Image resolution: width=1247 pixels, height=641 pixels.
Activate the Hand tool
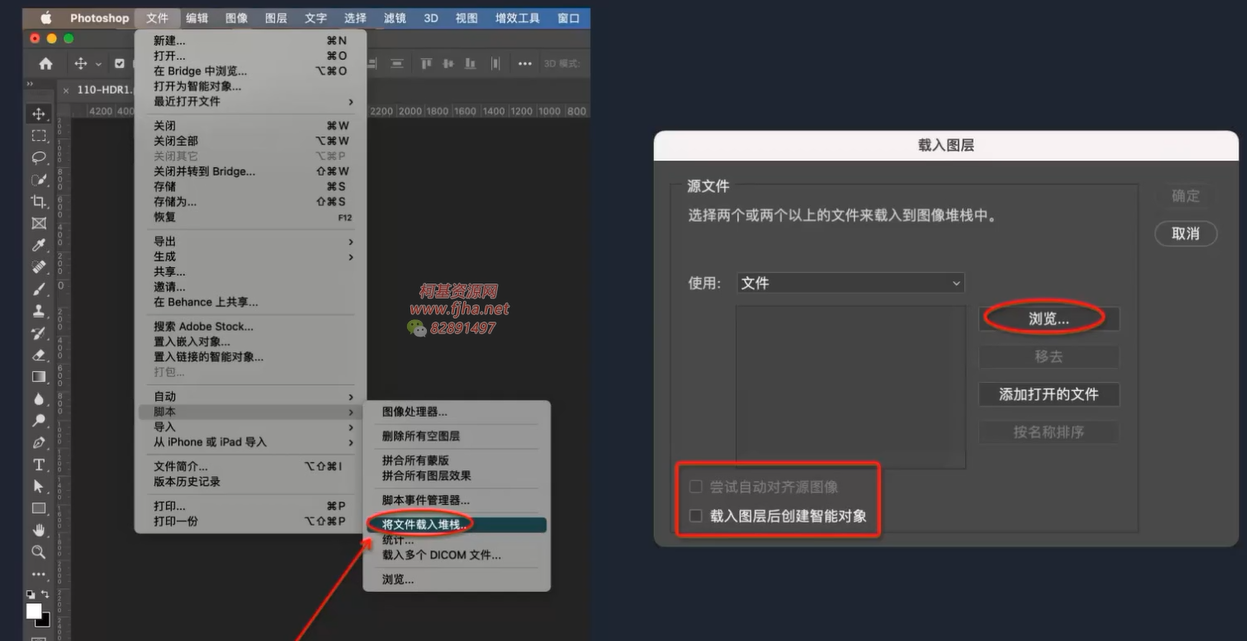coord(39,530)
